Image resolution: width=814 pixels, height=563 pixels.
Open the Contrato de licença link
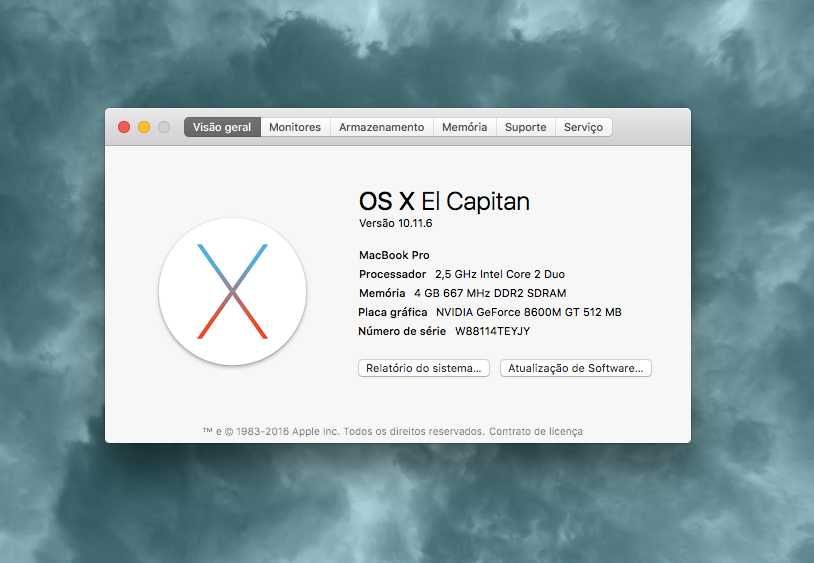(536, 431)
